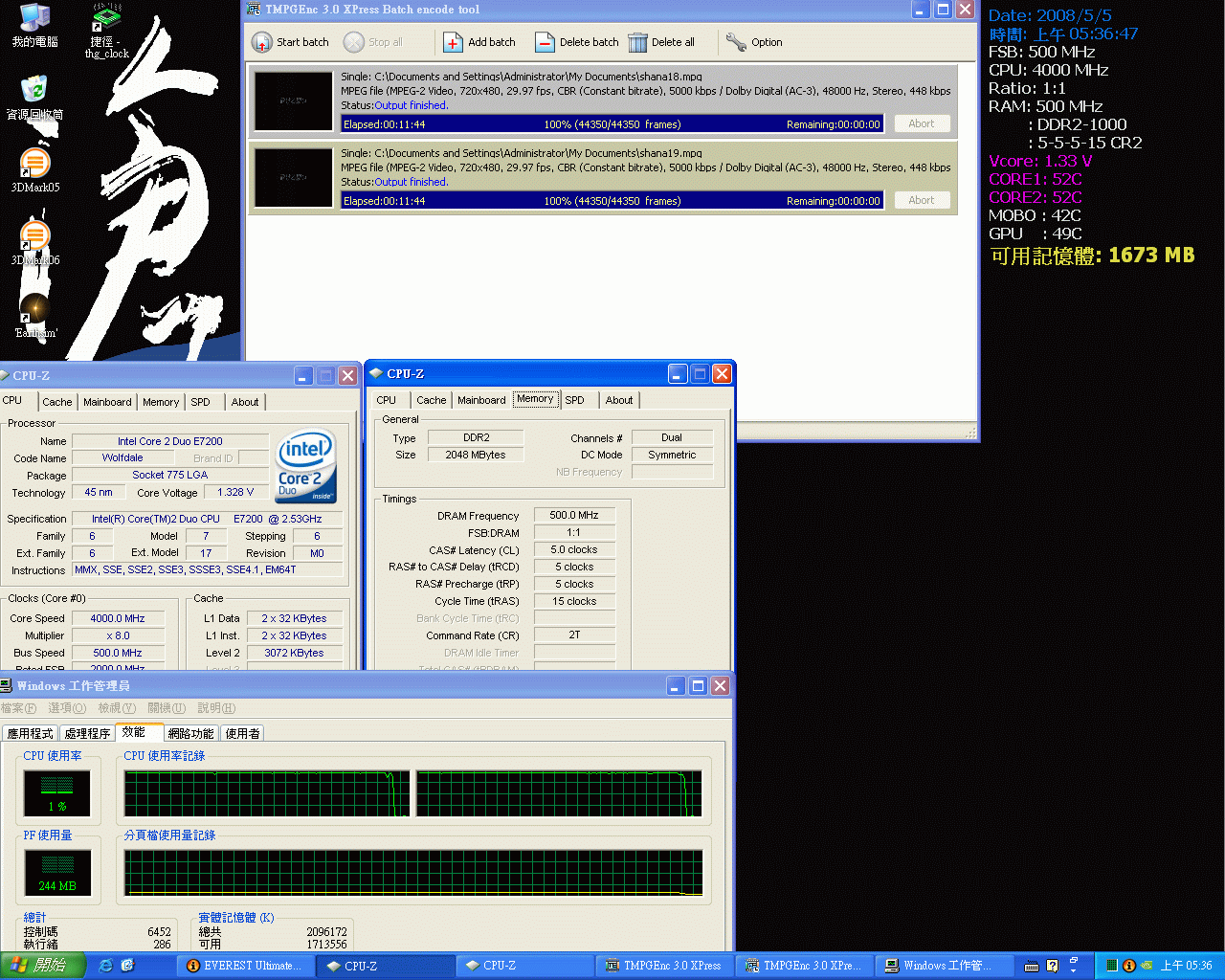Open My Computer desktop icon
The height and width of the screenshot is (980, 1225).
(35, 25)
